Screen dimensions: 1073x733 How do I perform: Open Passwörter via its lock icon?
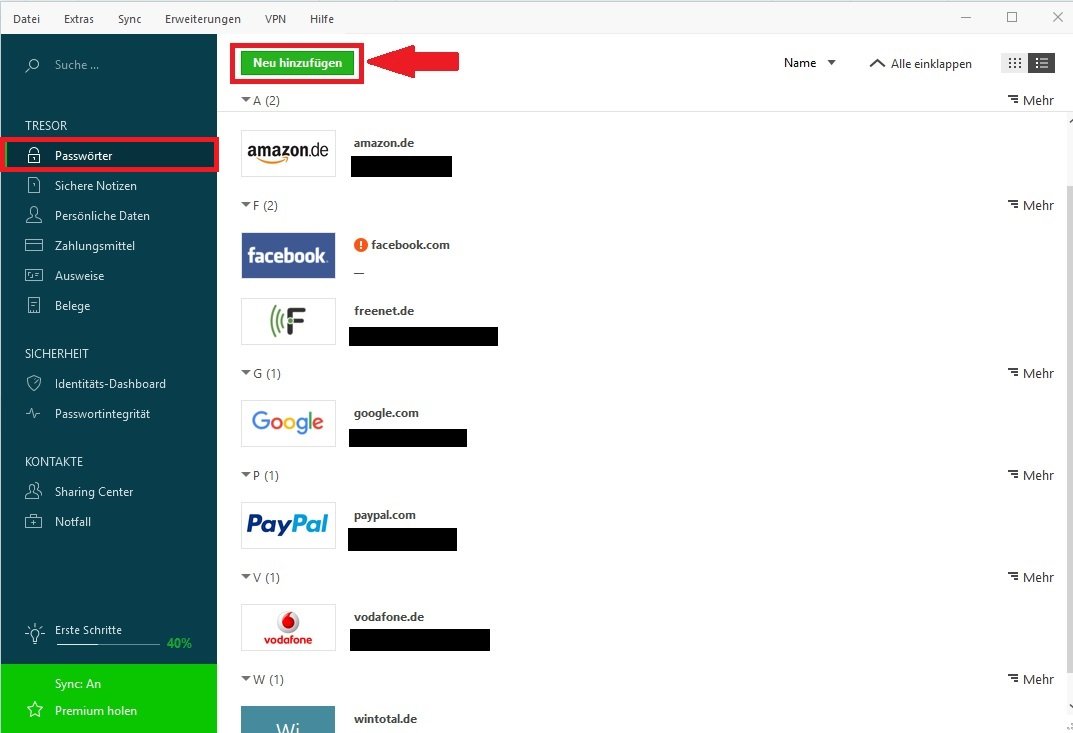34,155
